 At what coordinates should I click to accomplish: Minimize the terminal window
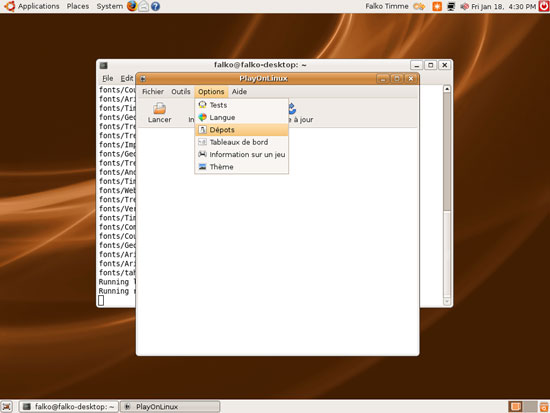coord(417,65)
